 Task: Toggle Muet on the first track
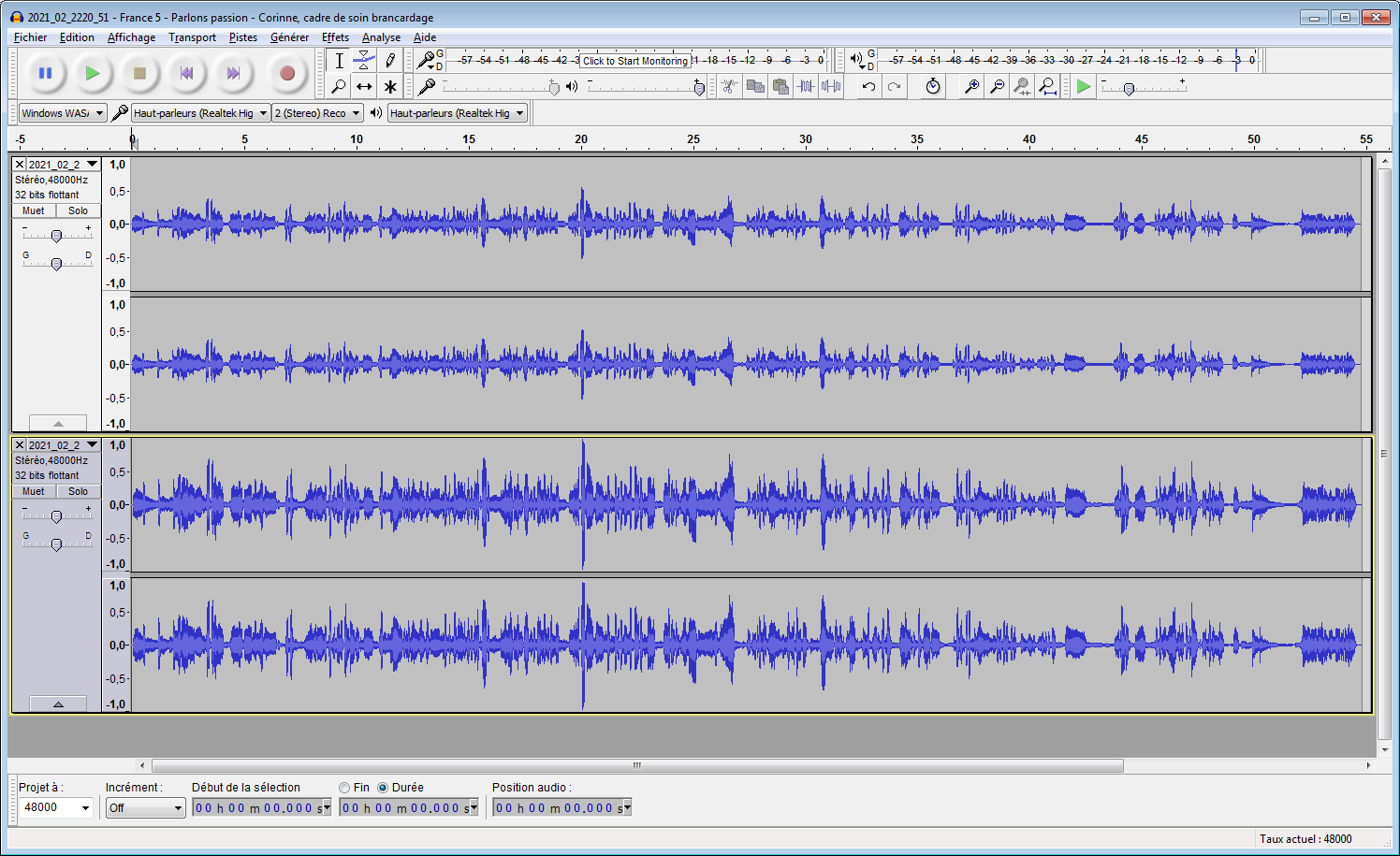pos(34,210)
